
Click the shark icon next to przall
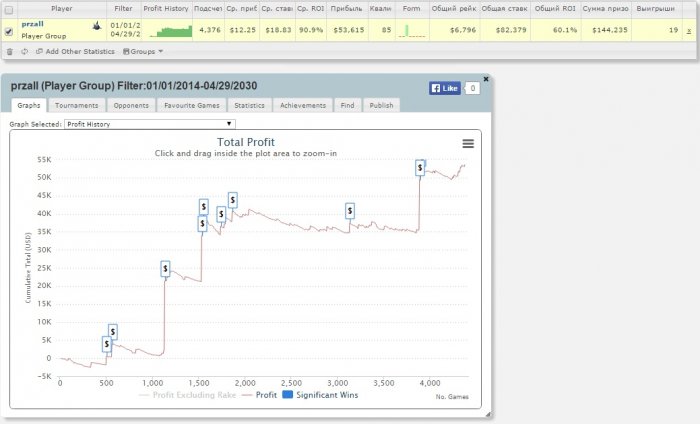pyautogui.click(x=96, y=26)
